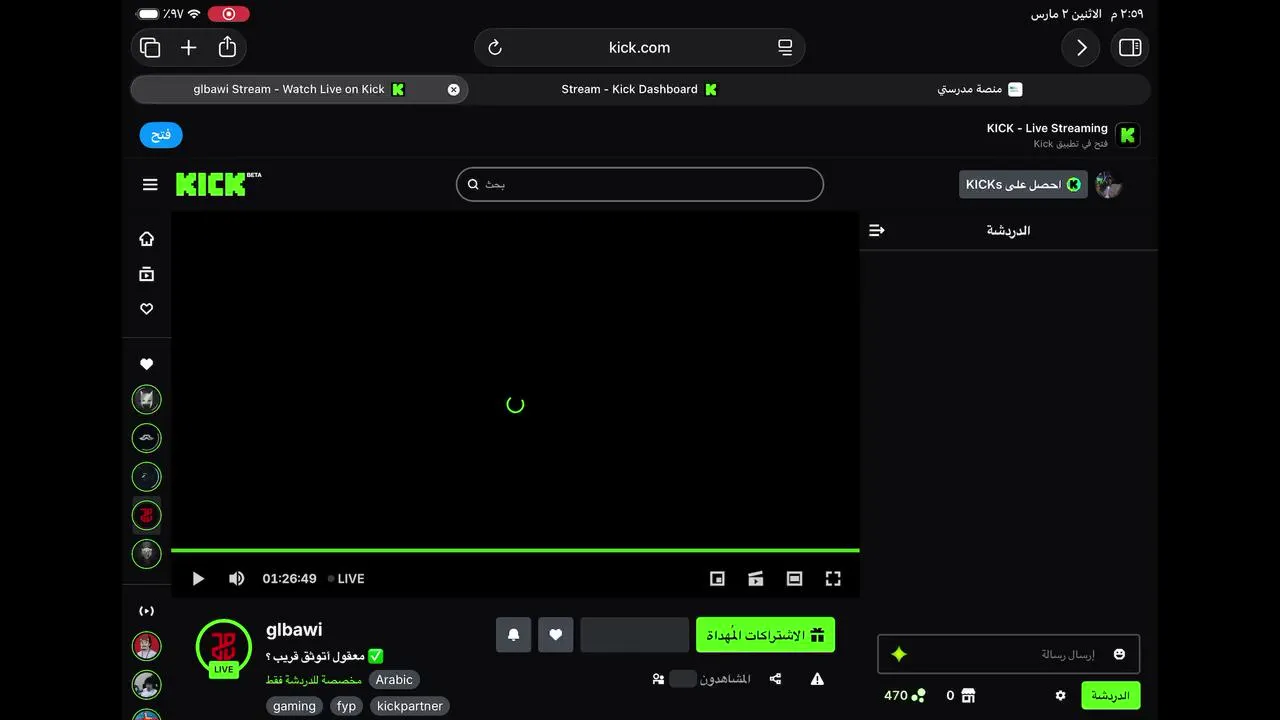
Task: Add a new Safari tab
Action: (188, 47)
